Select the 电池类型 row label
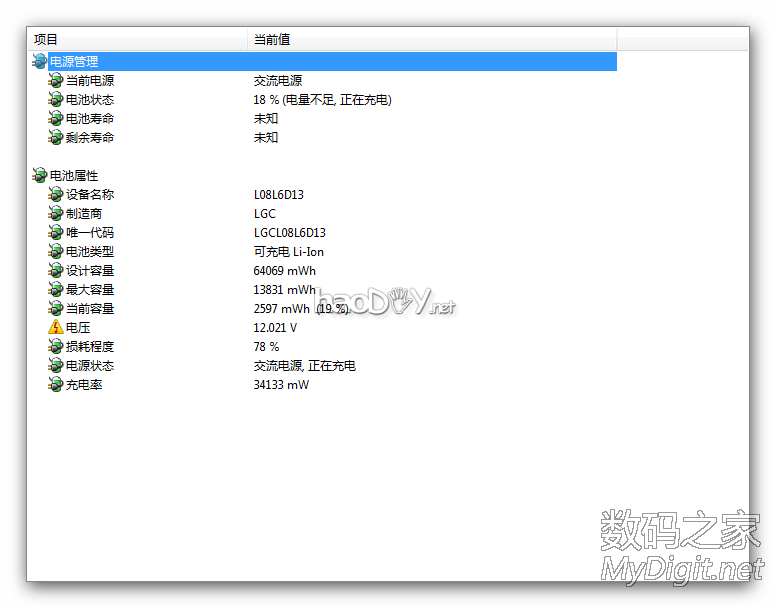776x608 pixels. click(x=90, y=252)
